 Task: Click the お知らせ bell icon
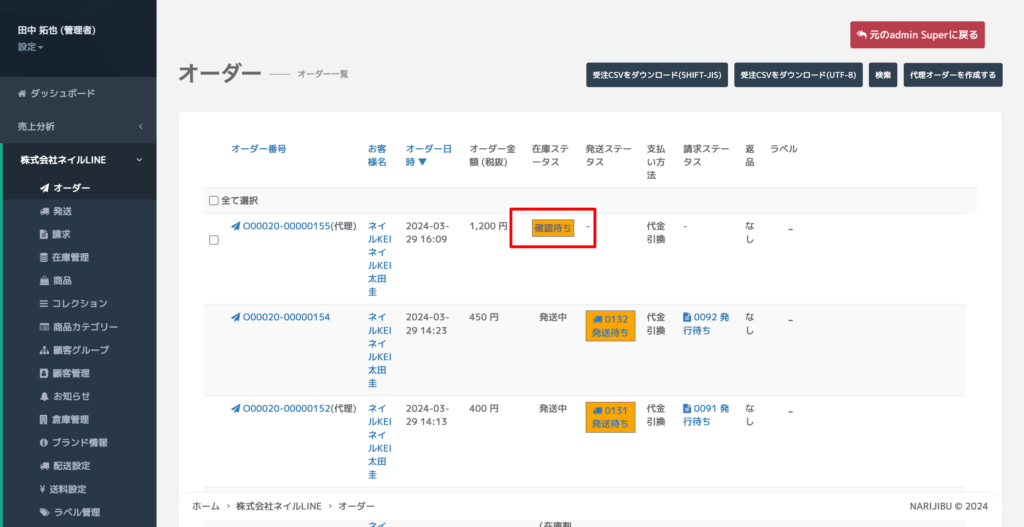[x=44, y=396]
